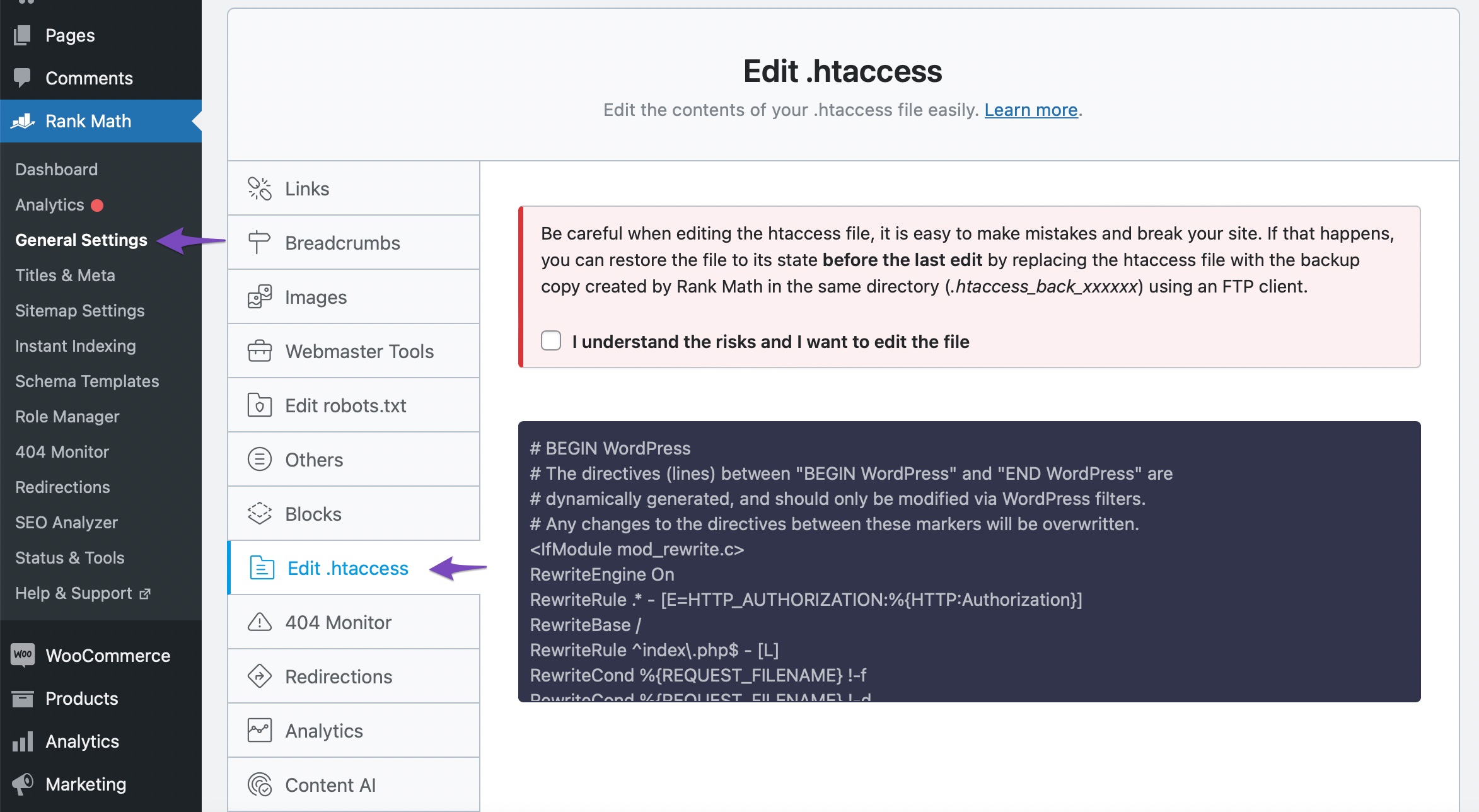Click the Edit robots.txt file icon

click(259, 405)
